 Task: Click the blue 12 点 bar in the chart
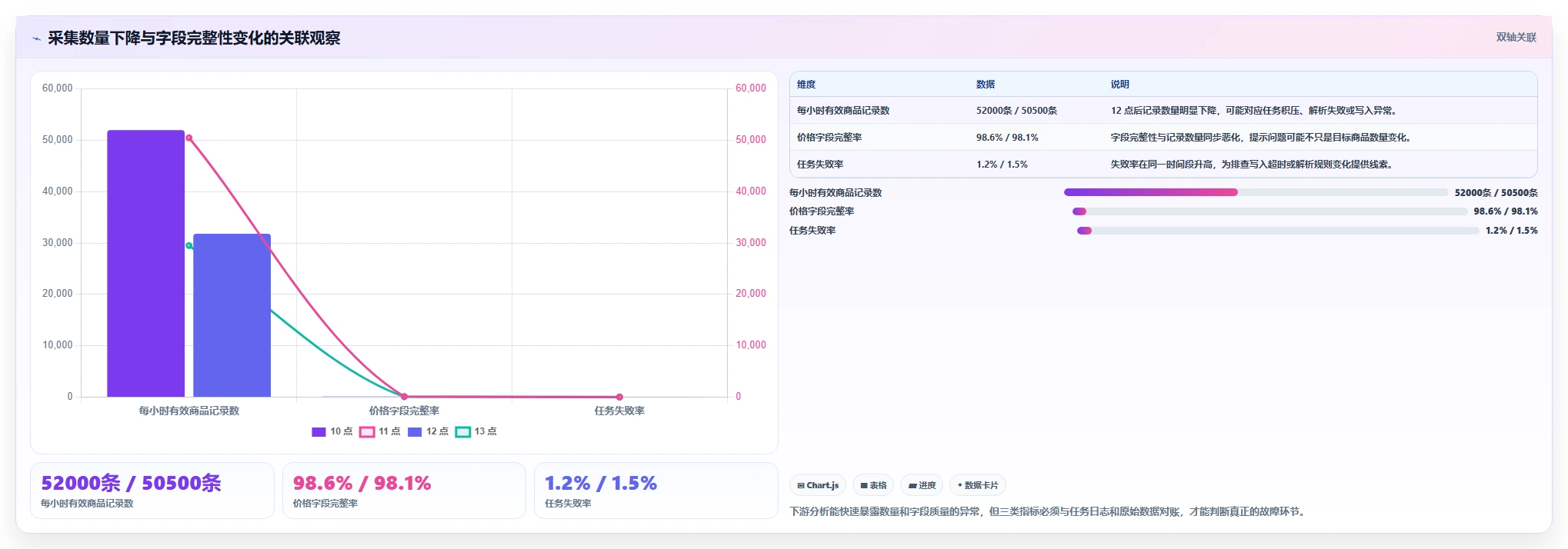tap(232, 315)
